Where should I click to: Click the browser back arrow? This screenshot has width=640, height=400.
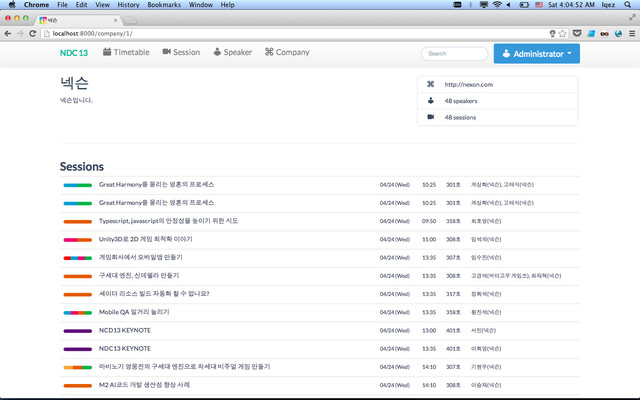pyautogui.click(x=7, y=33)
